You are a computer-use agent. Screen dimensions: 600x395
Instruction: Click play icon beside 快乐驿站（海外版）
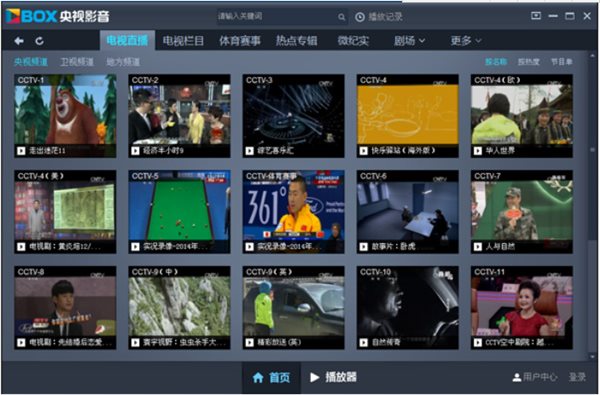pos(364,151)
